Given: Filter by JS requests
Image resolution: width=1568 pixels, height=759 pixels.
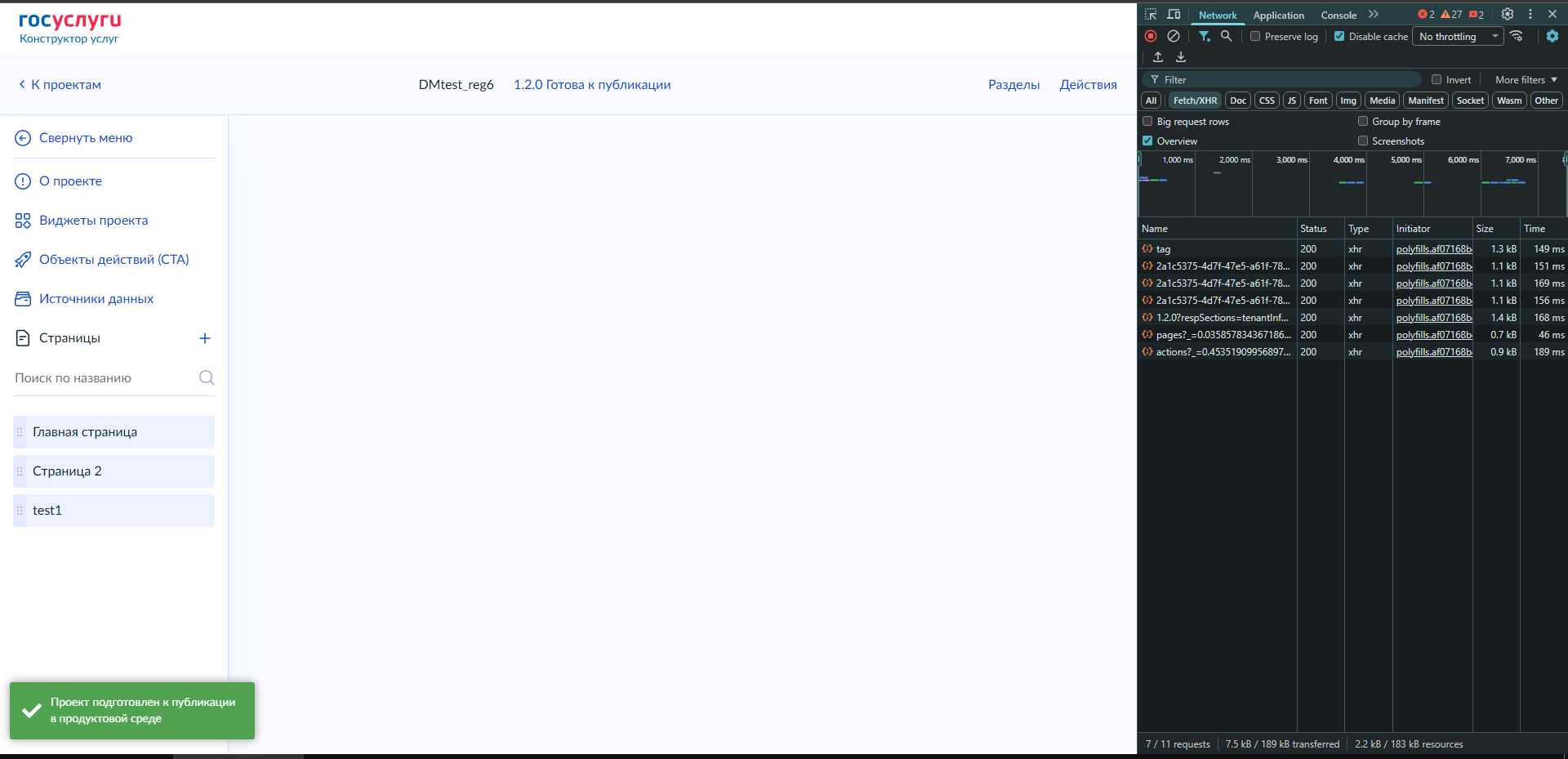Looking at the screenshot, I should pos(1292,100).
